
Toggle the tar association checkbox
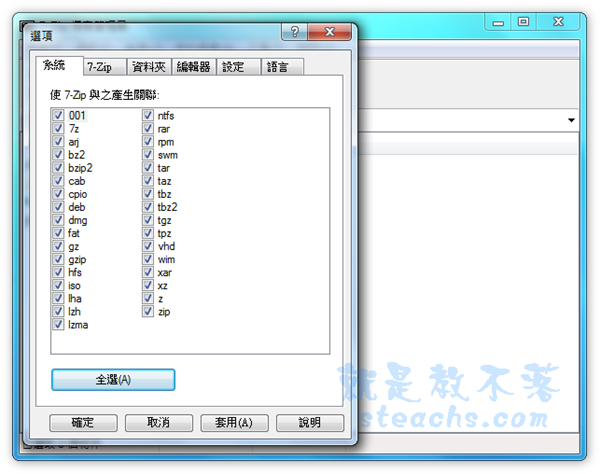point(148,168)
